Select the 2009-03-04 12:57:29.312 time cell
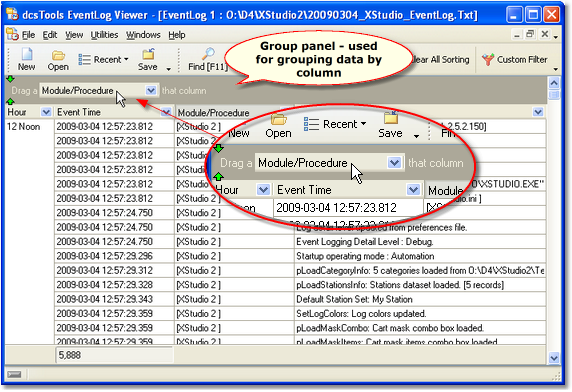Image resolution: width=572 pixels, height=392 pixels. click(114, 270)
